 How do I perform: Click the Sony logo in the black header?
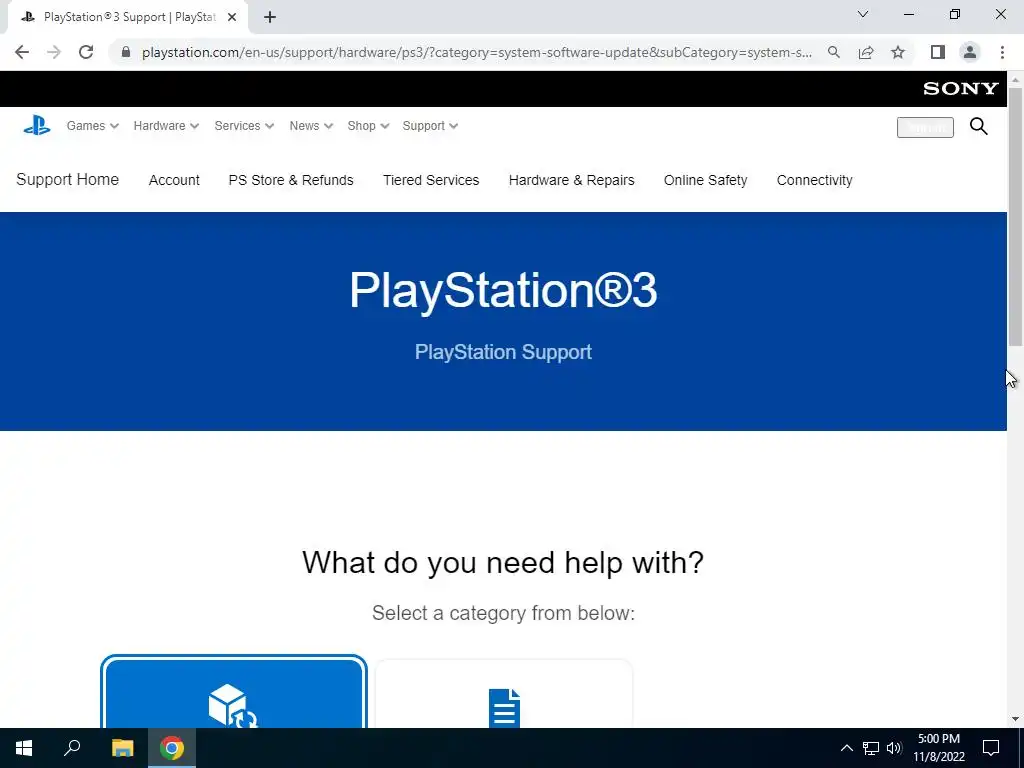(961, 89)
